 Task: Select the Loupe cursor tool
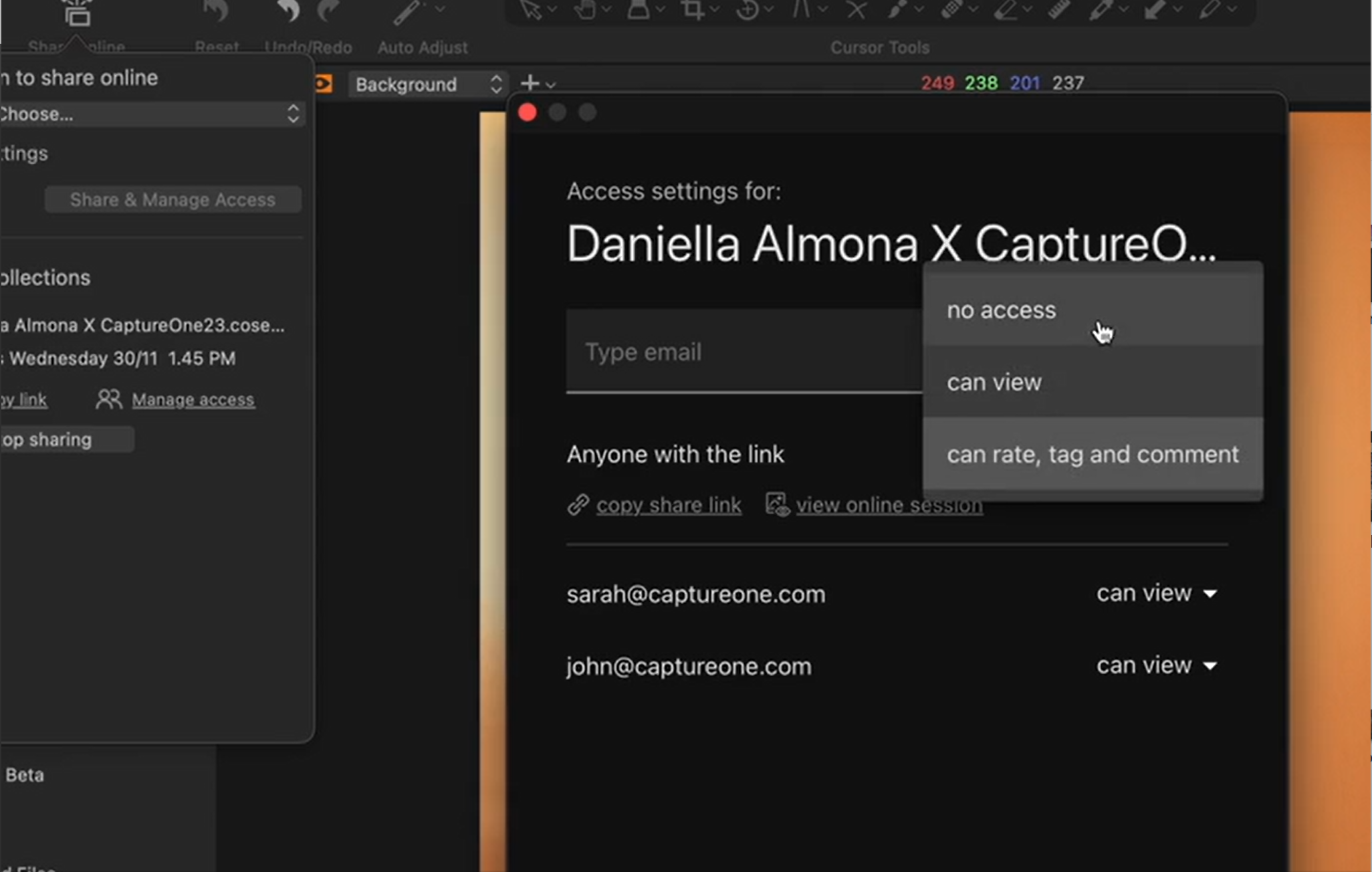(639, 10)
